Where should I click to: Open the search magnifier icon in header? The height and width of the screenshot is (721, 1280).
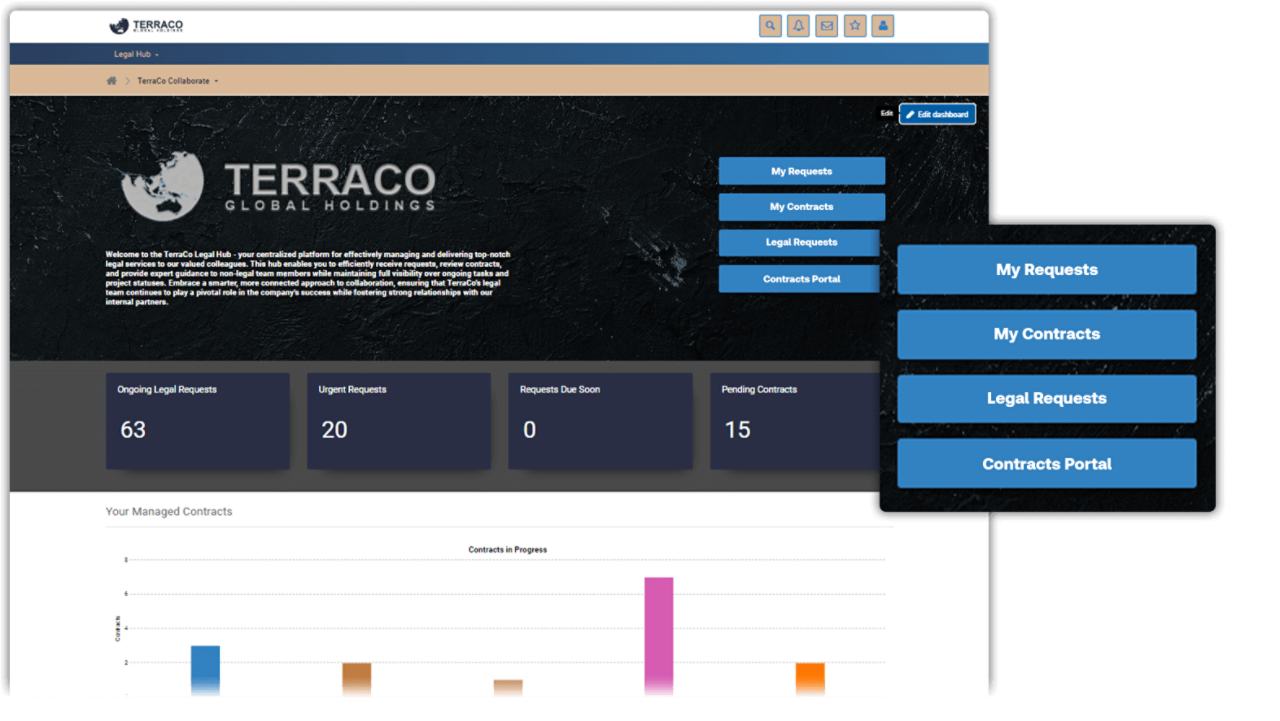[x=770, y=26]
